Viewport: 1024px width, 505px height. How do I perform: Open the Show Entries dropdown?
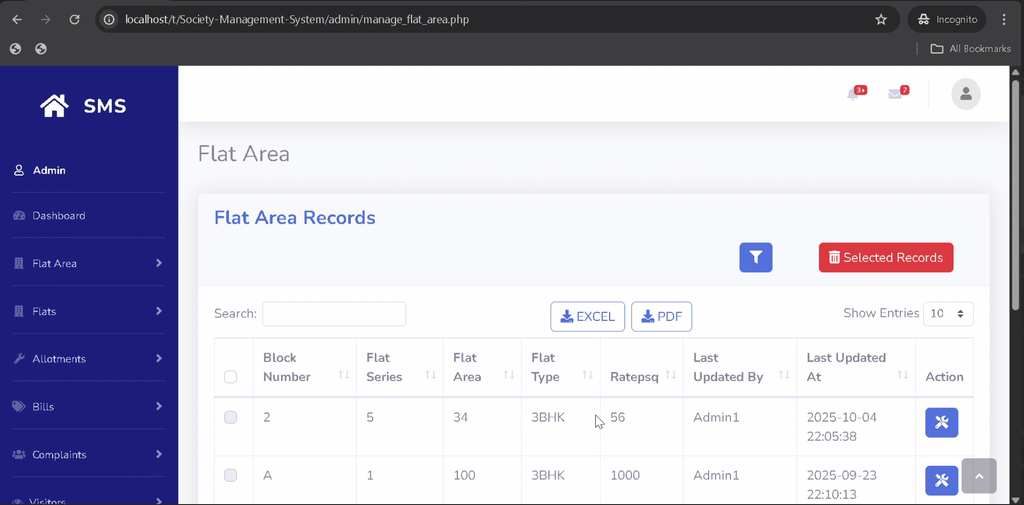point(948,314)
